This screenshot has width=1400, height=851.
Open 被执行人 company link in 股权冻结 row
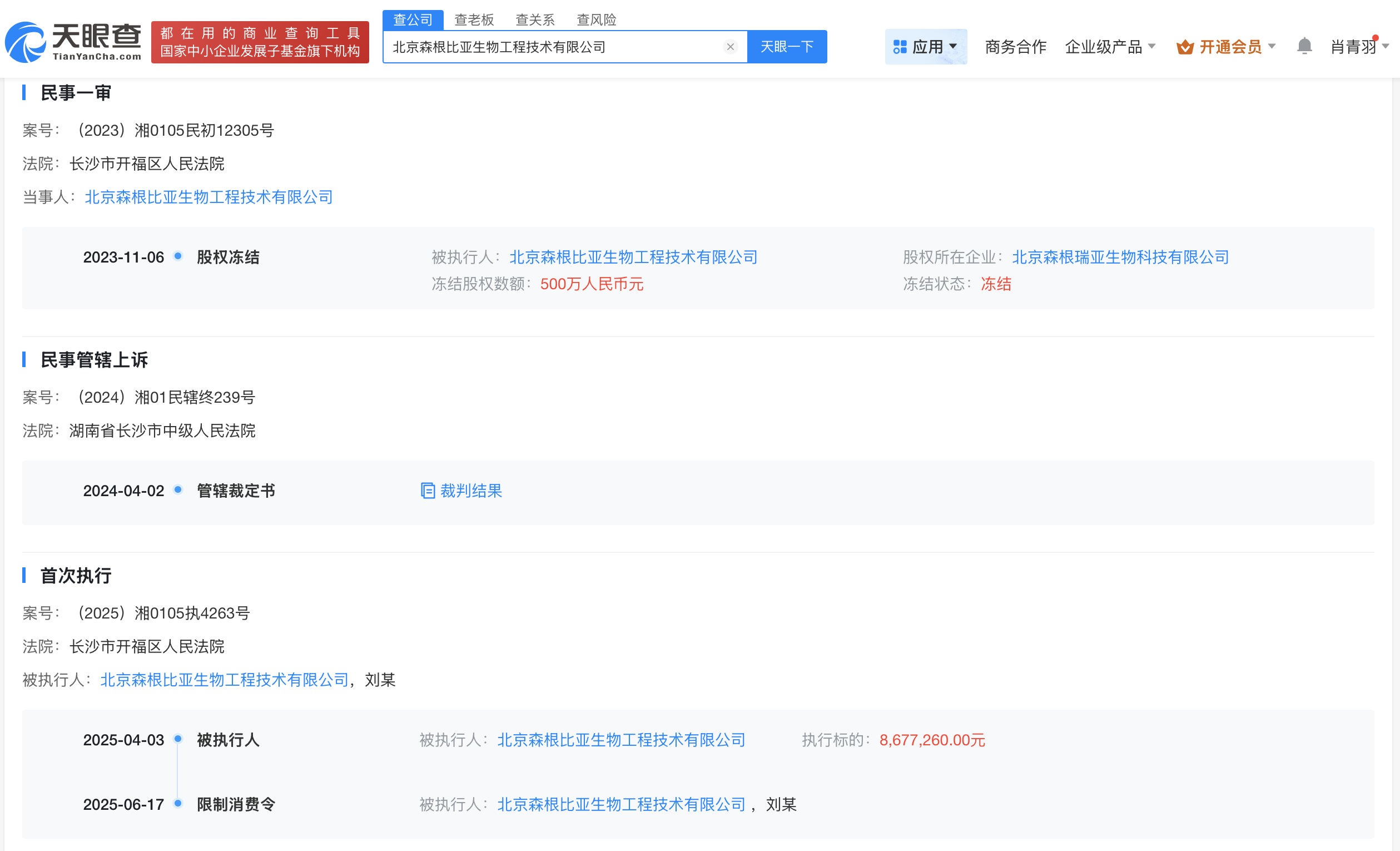tap(633, 257)
